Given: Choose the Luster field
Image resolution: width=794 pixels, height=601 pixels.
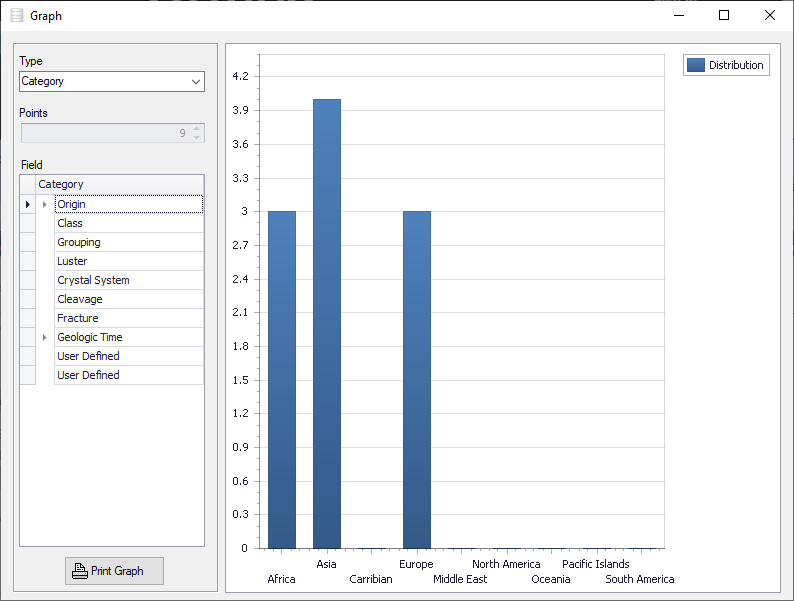Looking at the screenshot, I should point(129,261).
